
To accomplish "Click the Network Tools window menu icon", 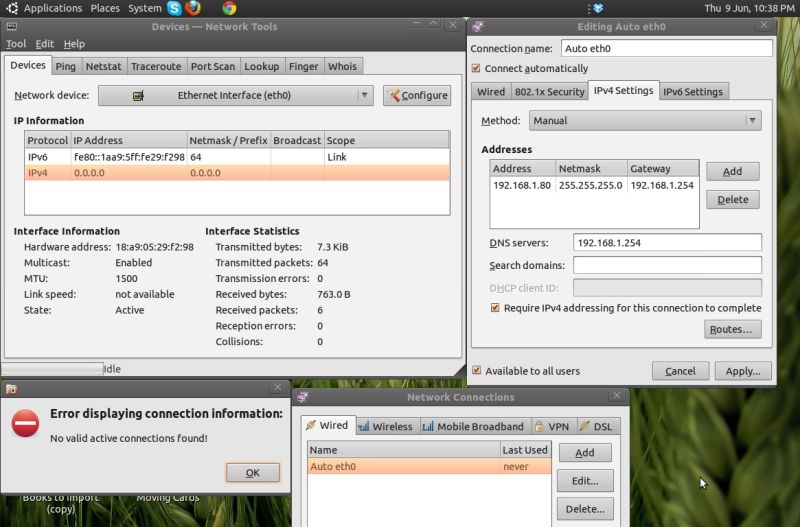I will click(x=11, y=27).
